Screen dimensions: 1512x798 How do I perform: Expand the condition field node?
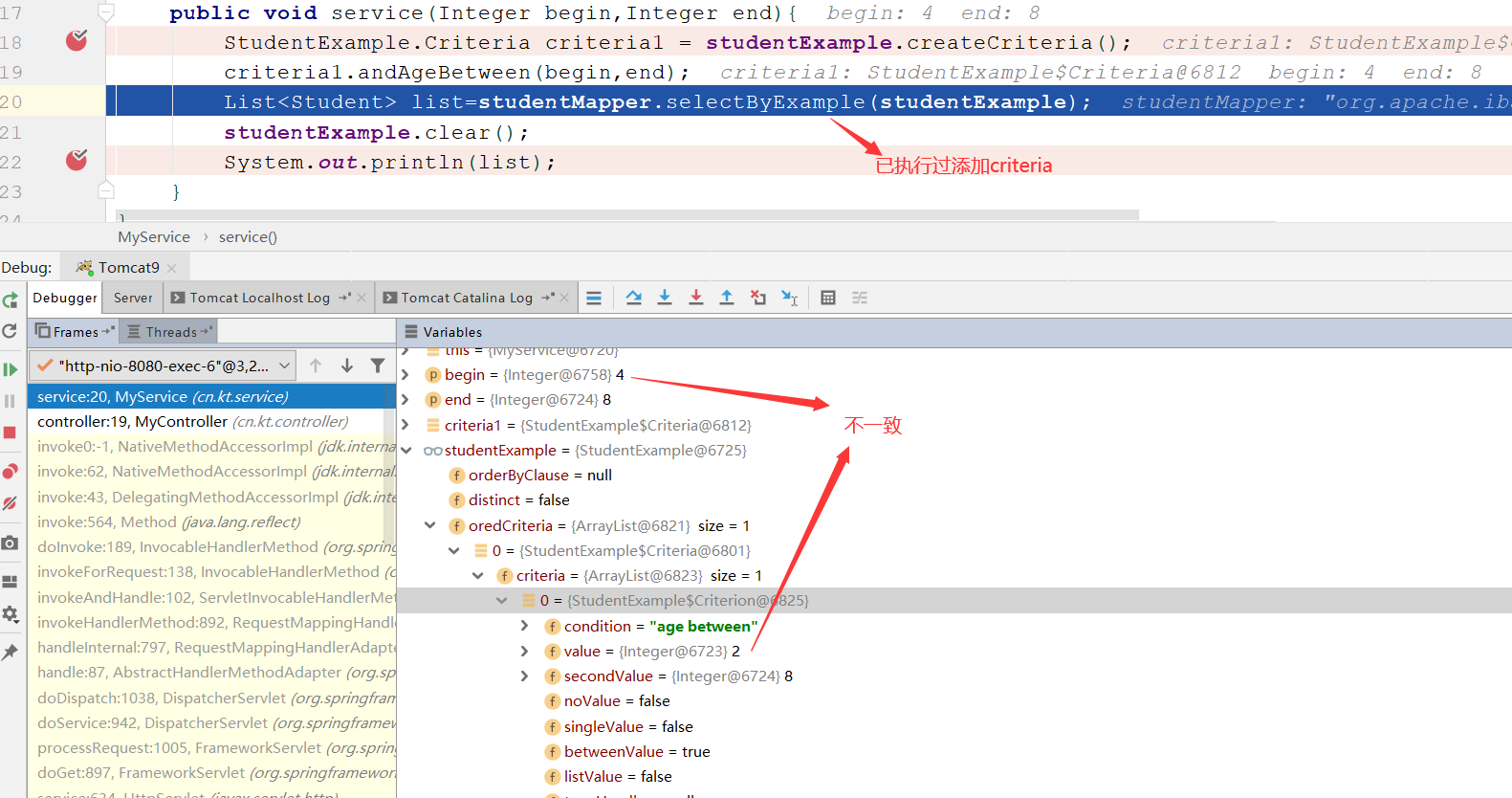point(524,626)
